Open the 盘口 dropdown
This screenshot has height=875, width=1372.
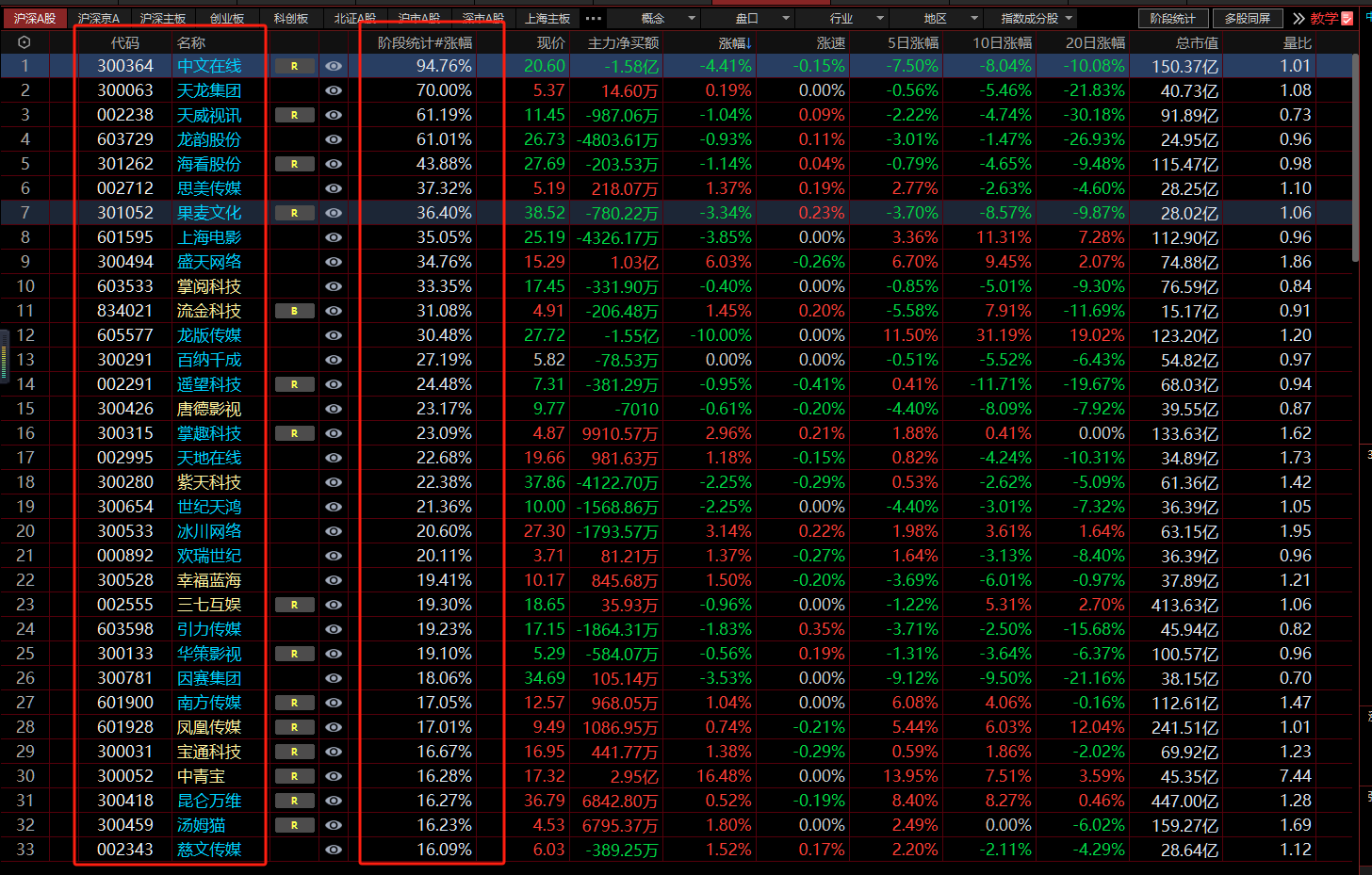750,18
